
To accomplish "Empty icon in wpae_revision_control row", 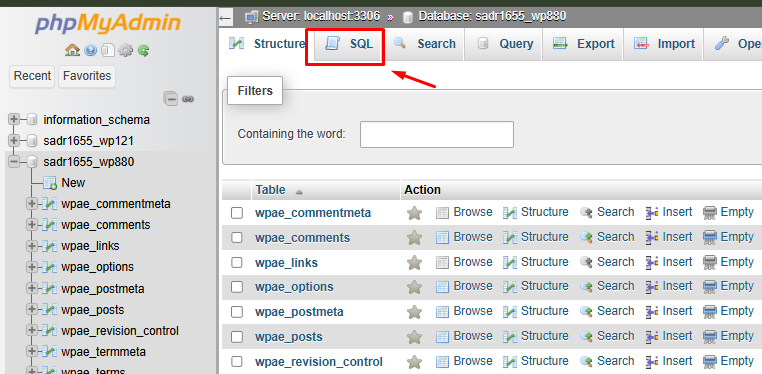I will (710, 362).
